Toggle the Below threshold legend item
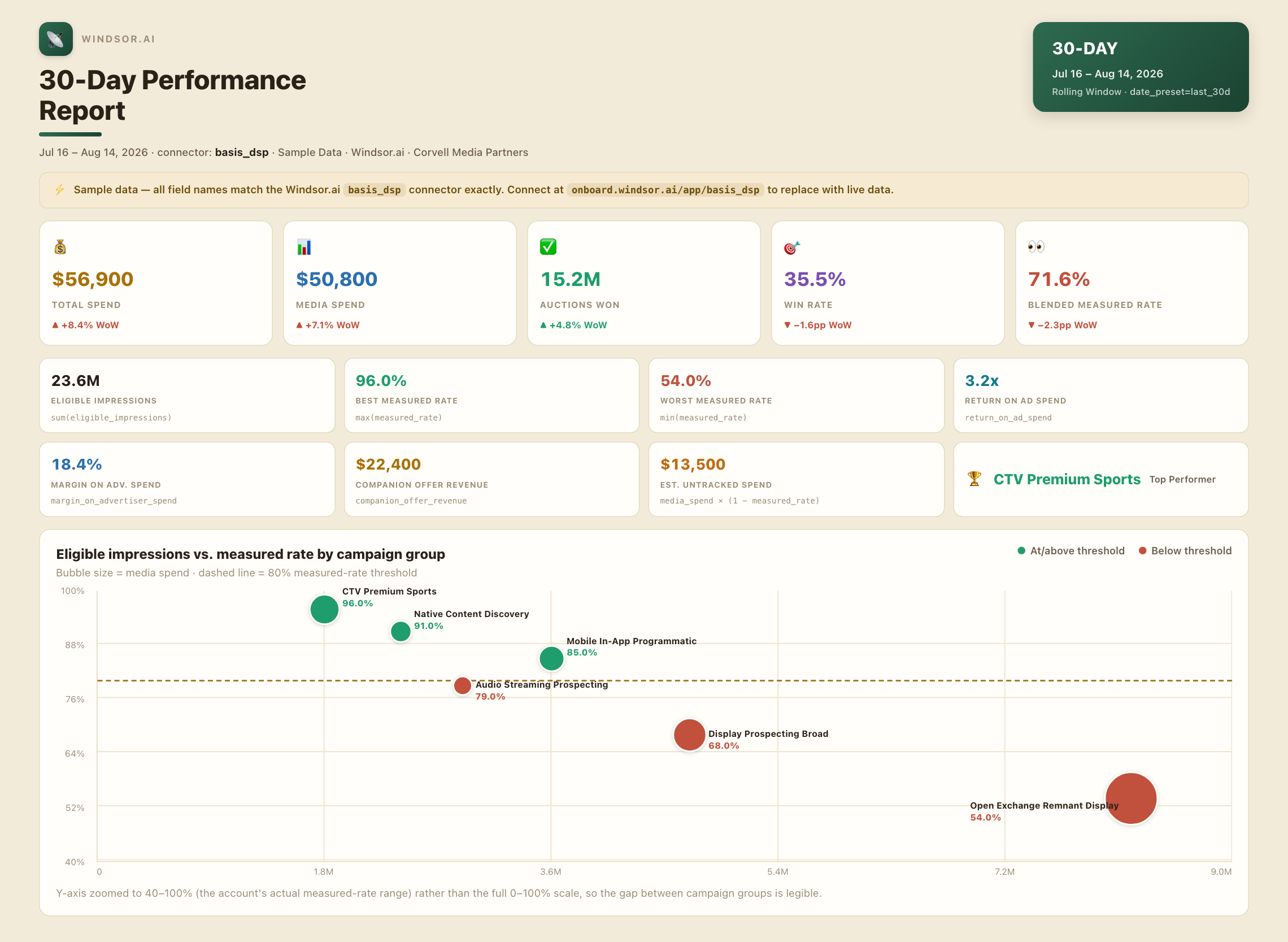1288x942 pixels. click(x=1185, y=550)
